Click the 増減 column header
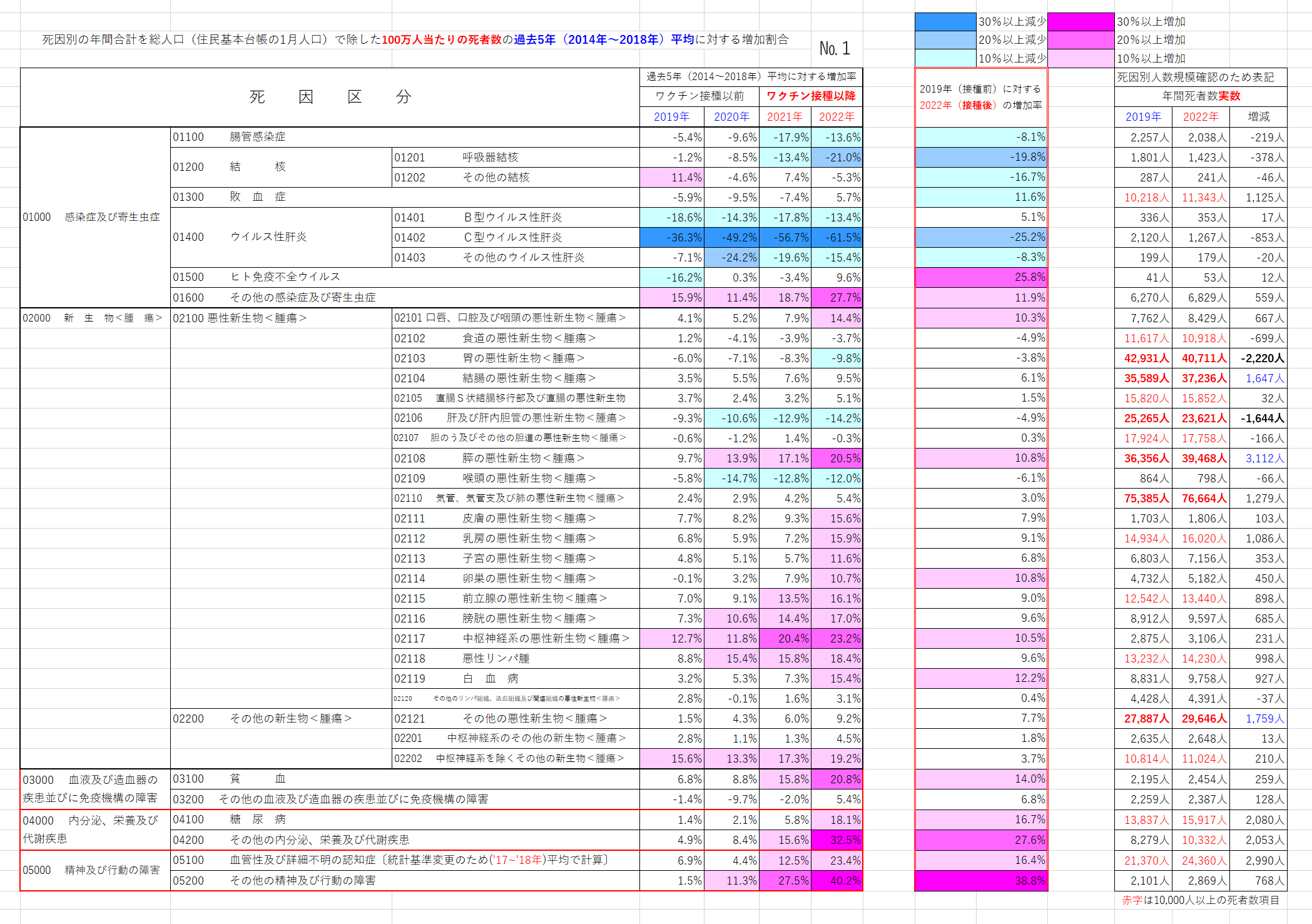 pos(1258,117)
